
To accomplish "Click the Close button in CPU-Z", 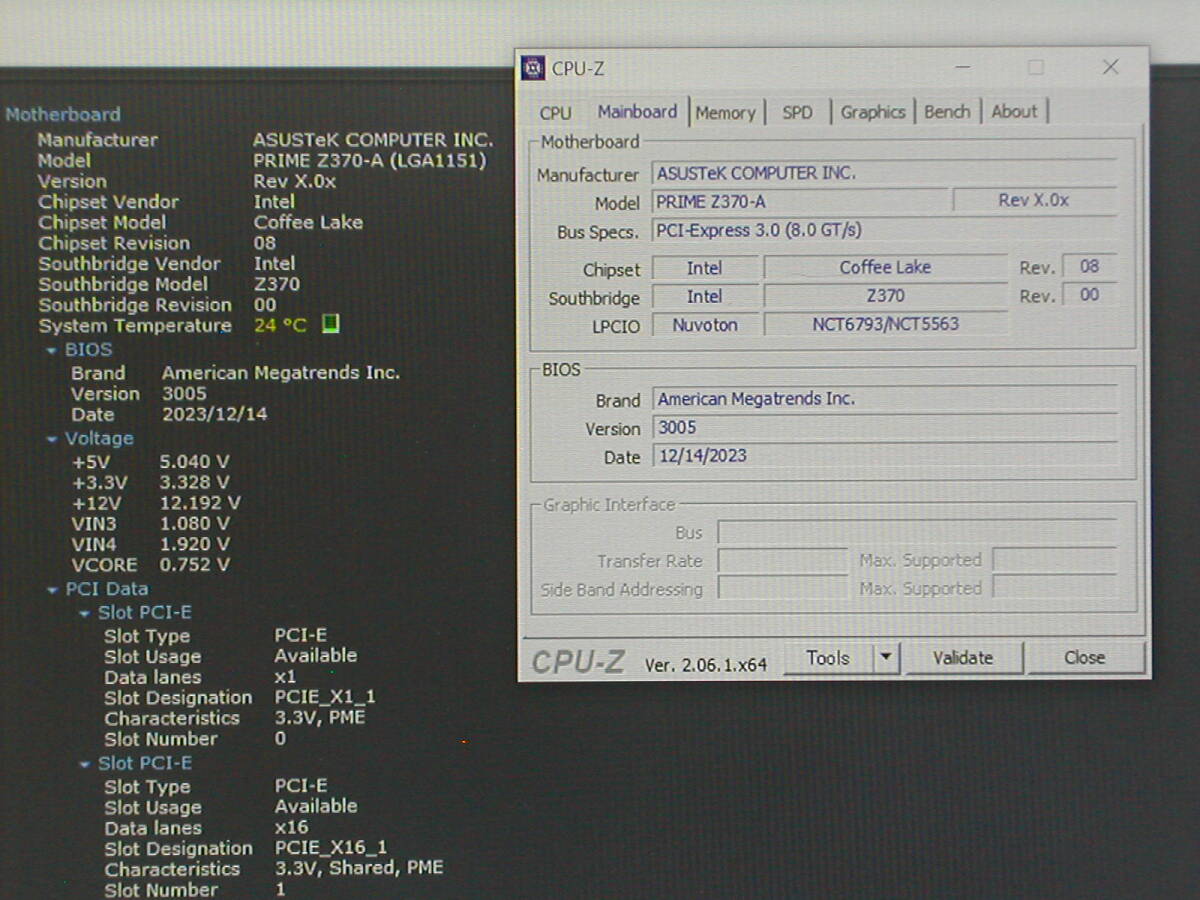I will tap(1085, 658).
